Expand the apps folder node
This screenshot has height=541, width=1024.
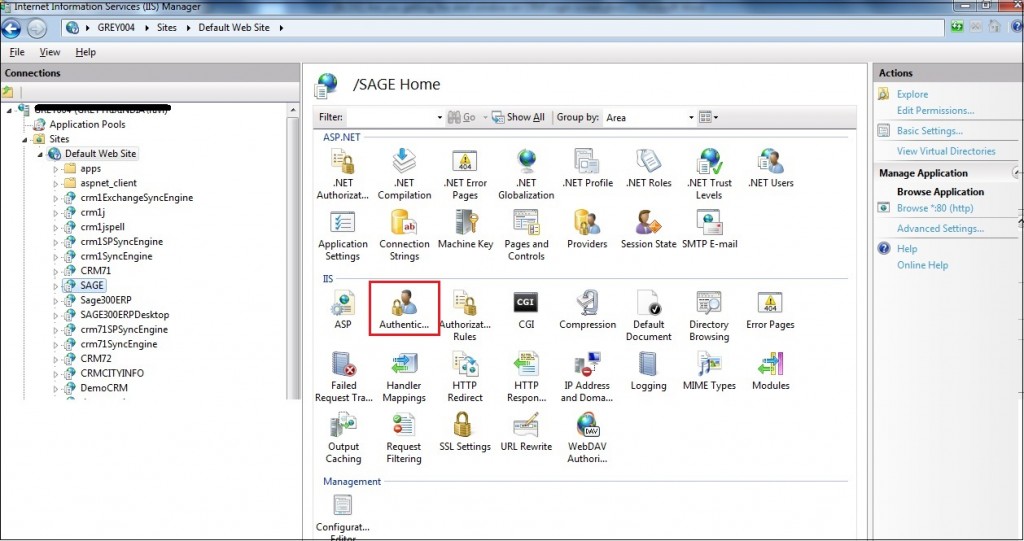point(56,169)
